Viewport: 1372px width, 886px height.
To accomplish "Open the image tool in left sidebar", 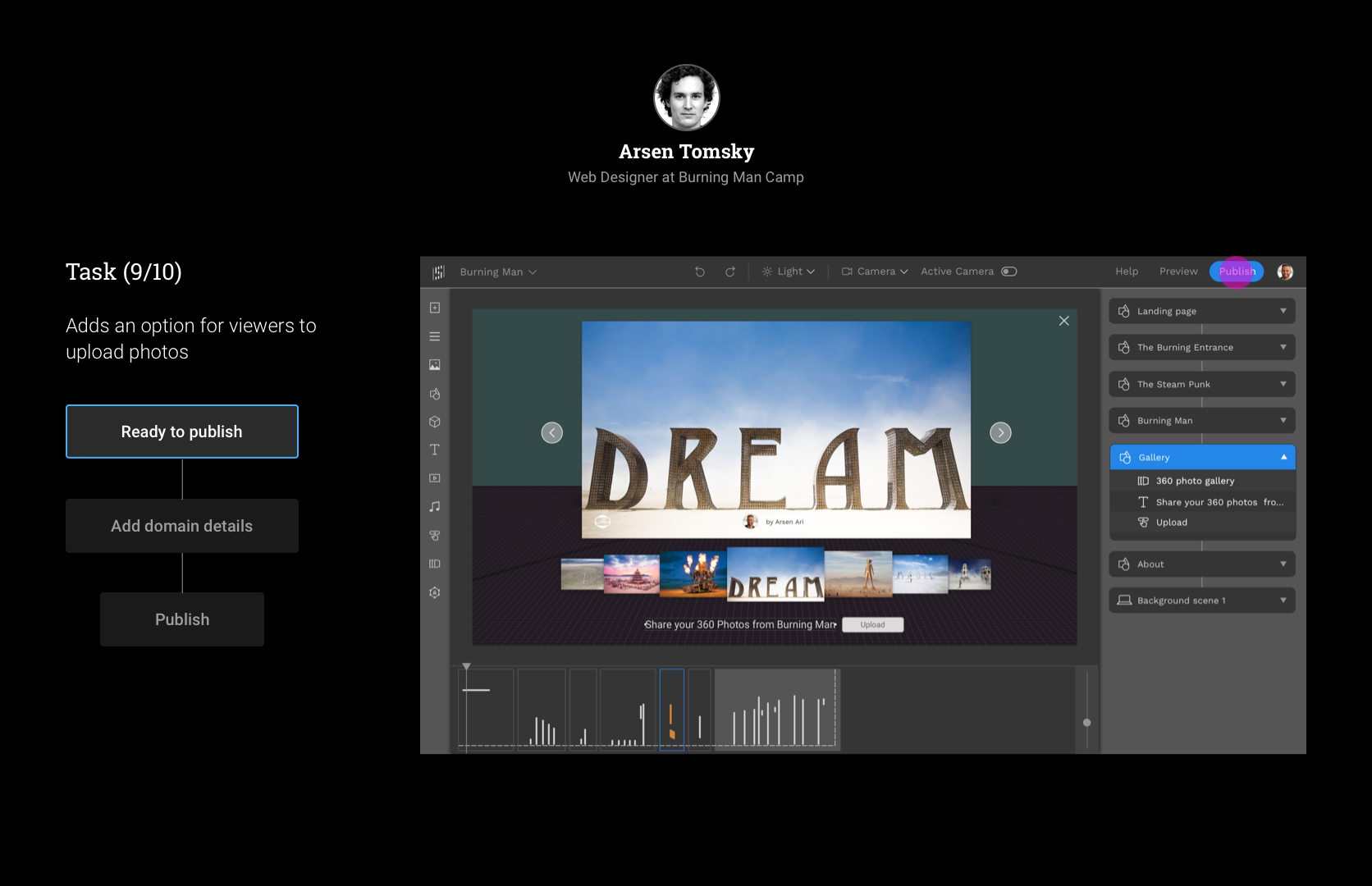I will pyautogui.click(x=435, y=364).
